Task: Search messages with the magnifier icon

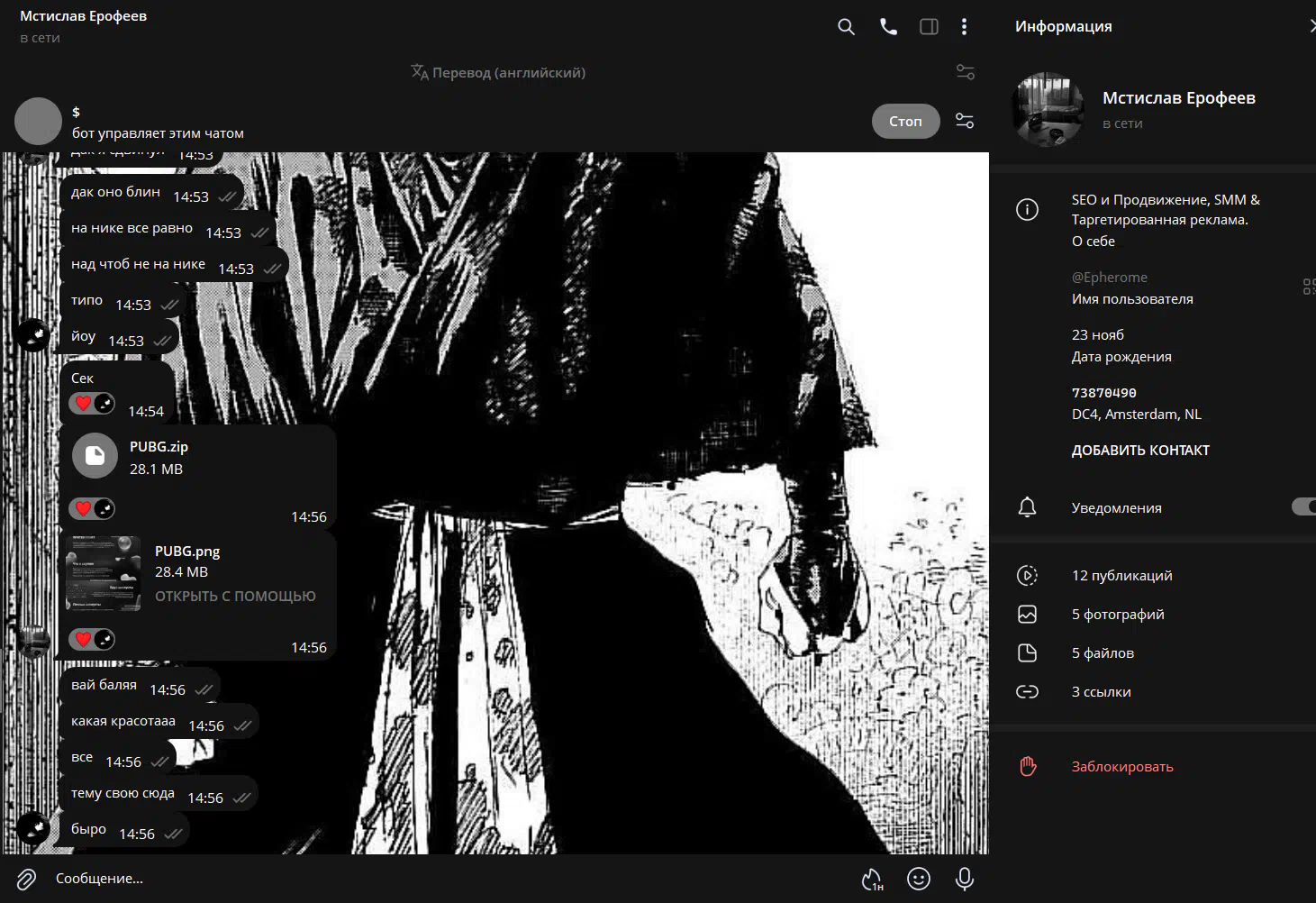Action: [846, 27]
